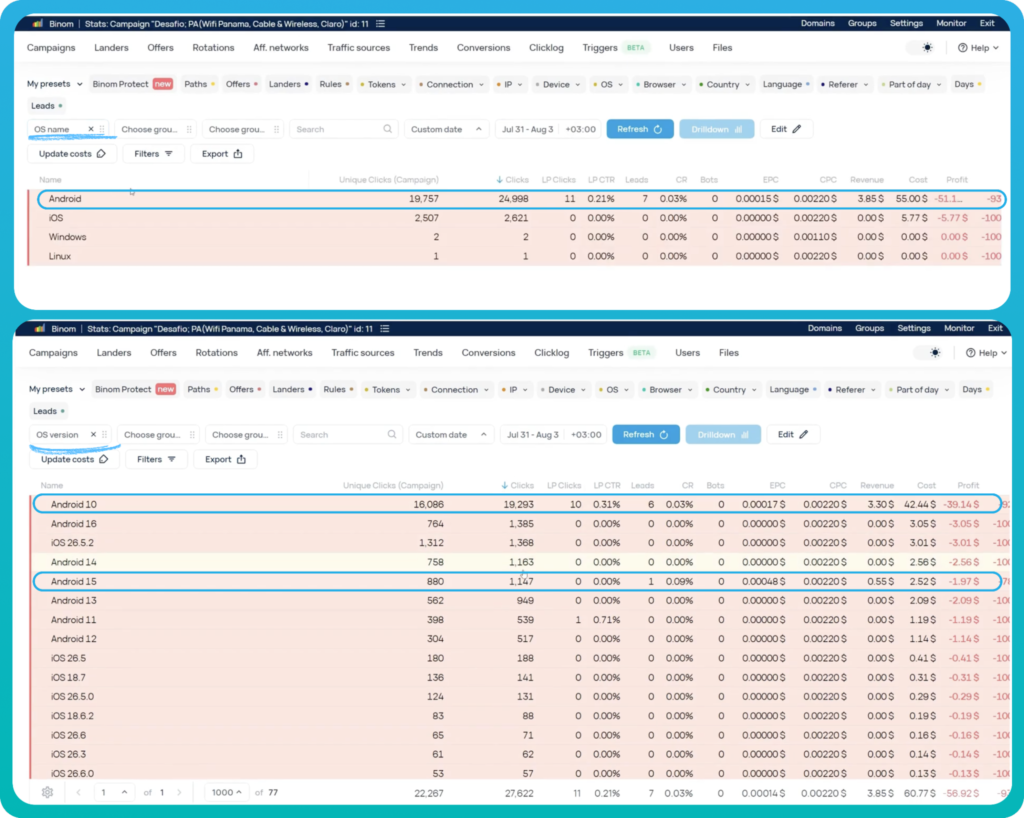
Task: Click Export in top window
Action: pos(222,154)
